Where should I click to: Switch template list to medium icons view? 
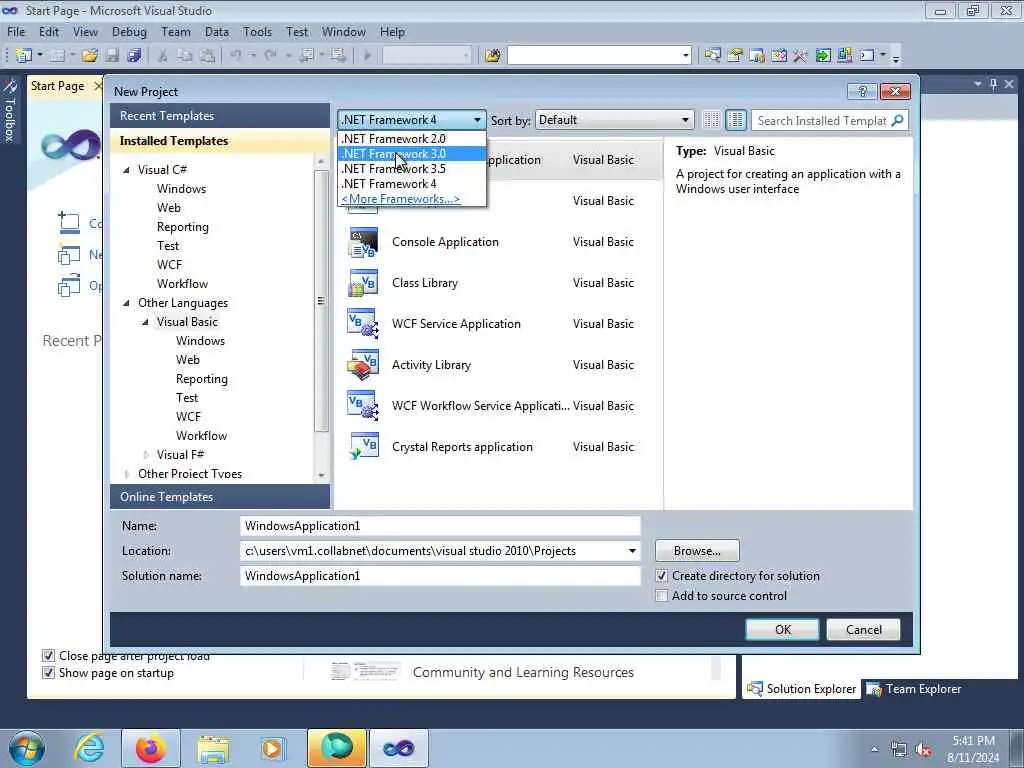pos(735,120)
